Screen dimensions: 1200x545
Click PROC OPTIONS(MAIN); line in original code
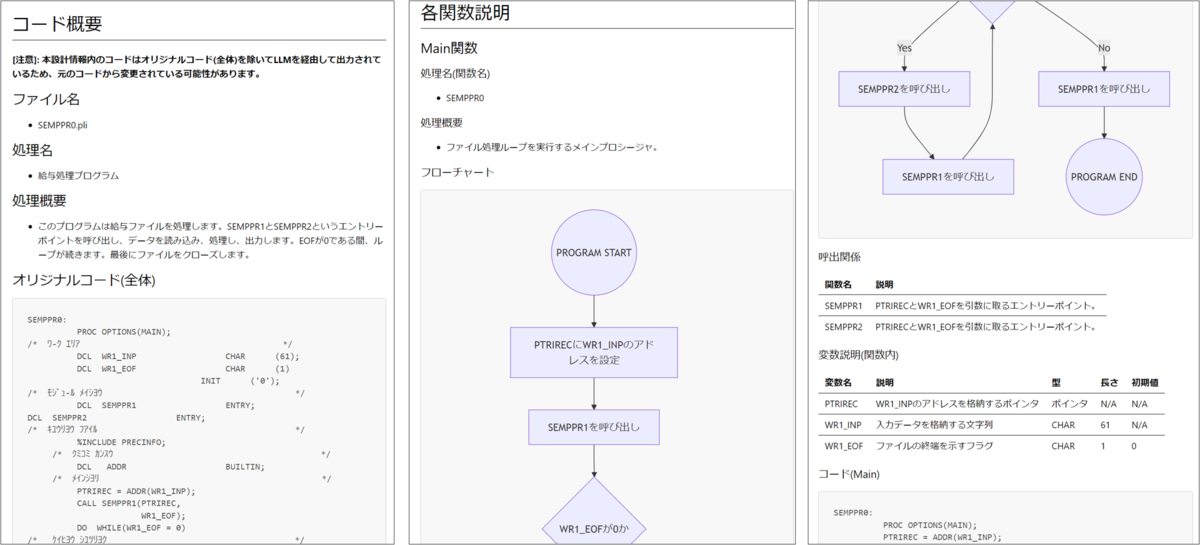[x=124, y=332]
